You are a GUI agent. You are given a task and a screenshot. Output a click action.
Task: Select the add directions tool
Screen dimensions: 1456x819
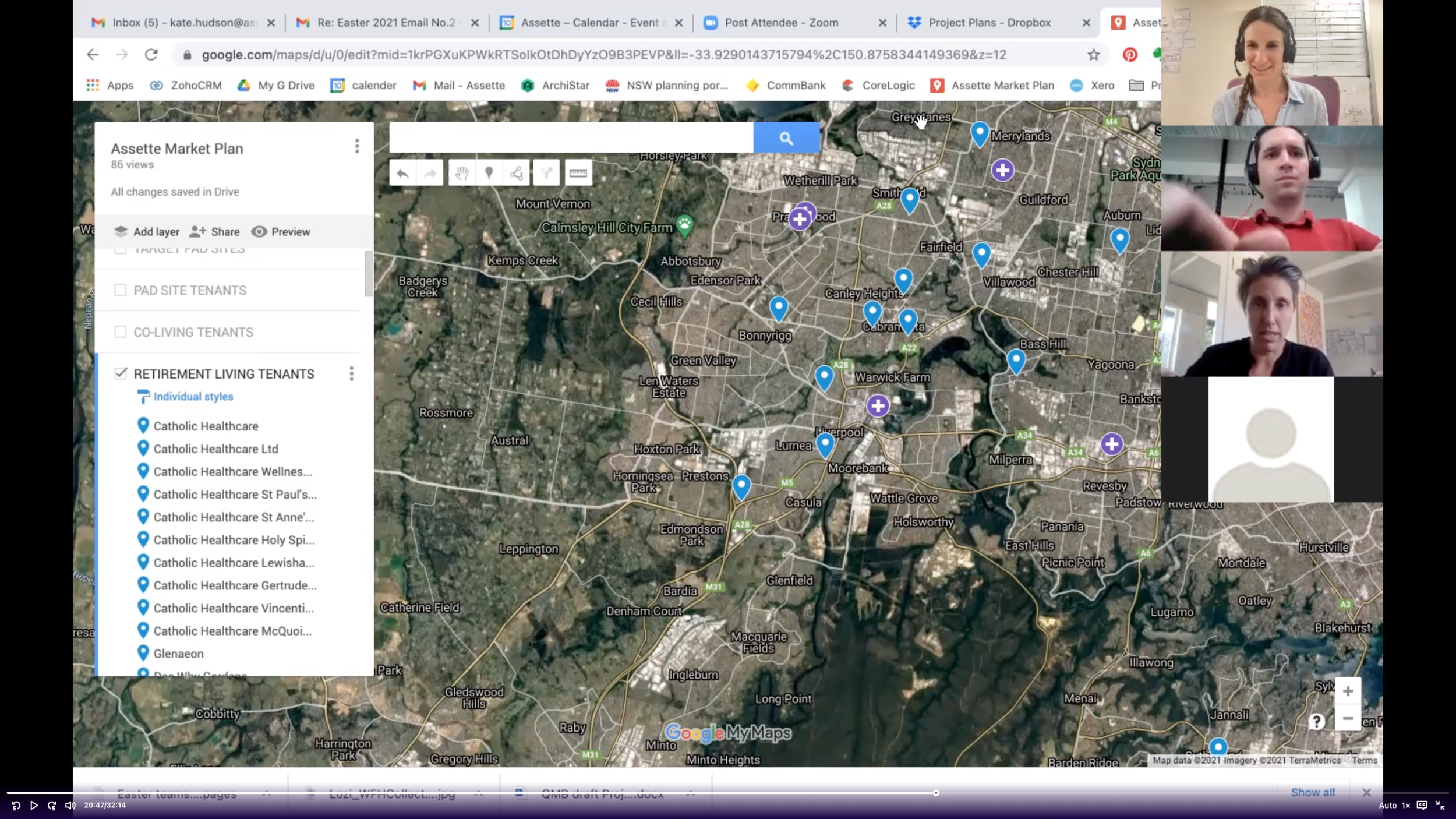(546, 173)
